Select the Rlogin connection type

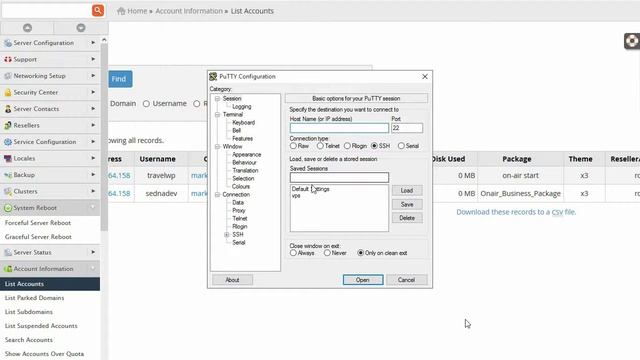[347, 146]
